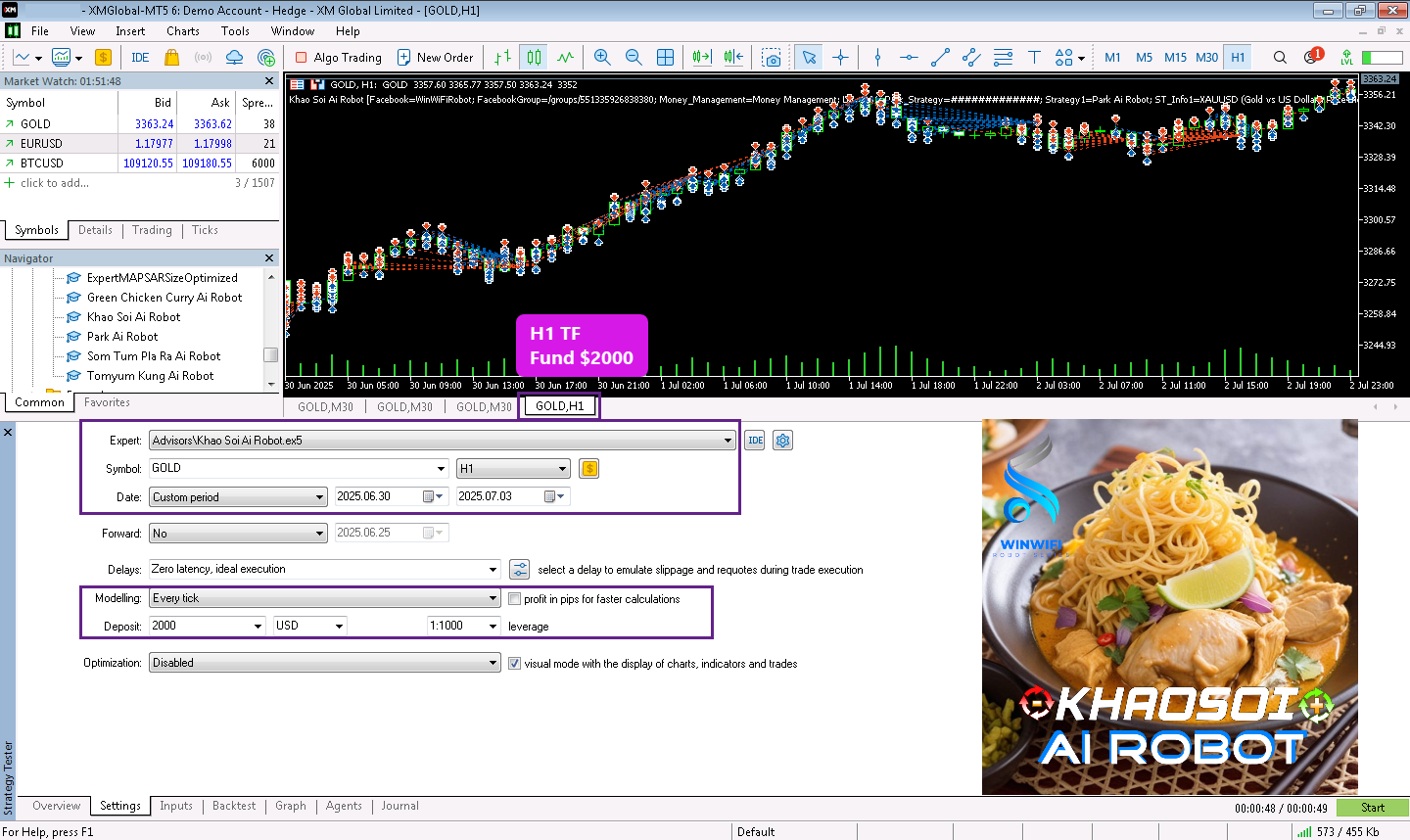Open the Insert menu
The width and height of the screenshot is (1410, 840).
(x=130, y=30)
